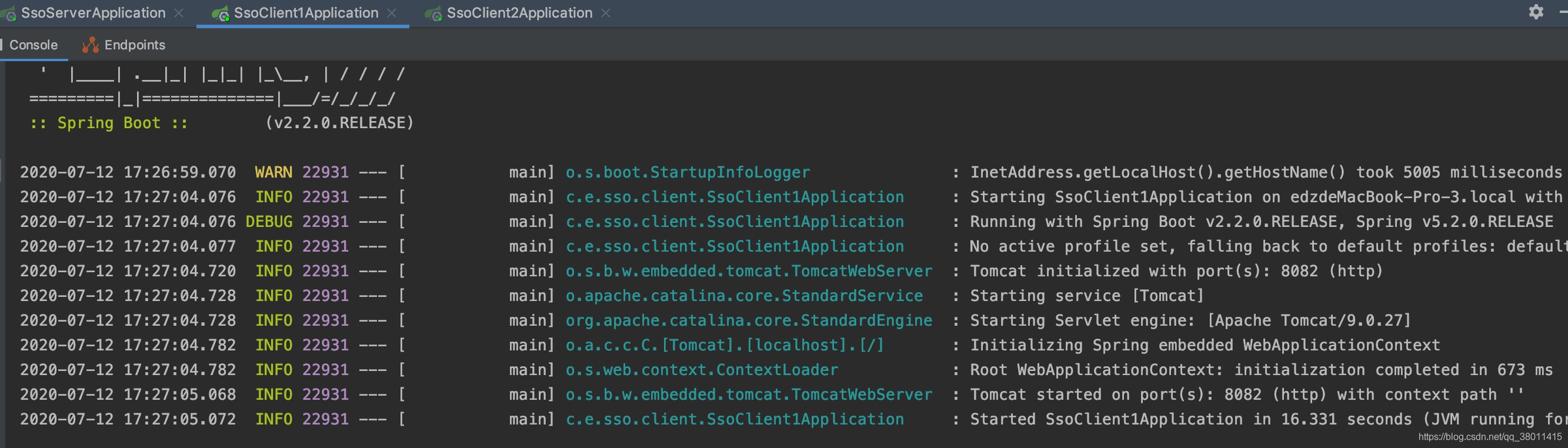Open the SsoClient2Application run tab
Viewport: 1568px width, 448px height.
pos(519,13)
